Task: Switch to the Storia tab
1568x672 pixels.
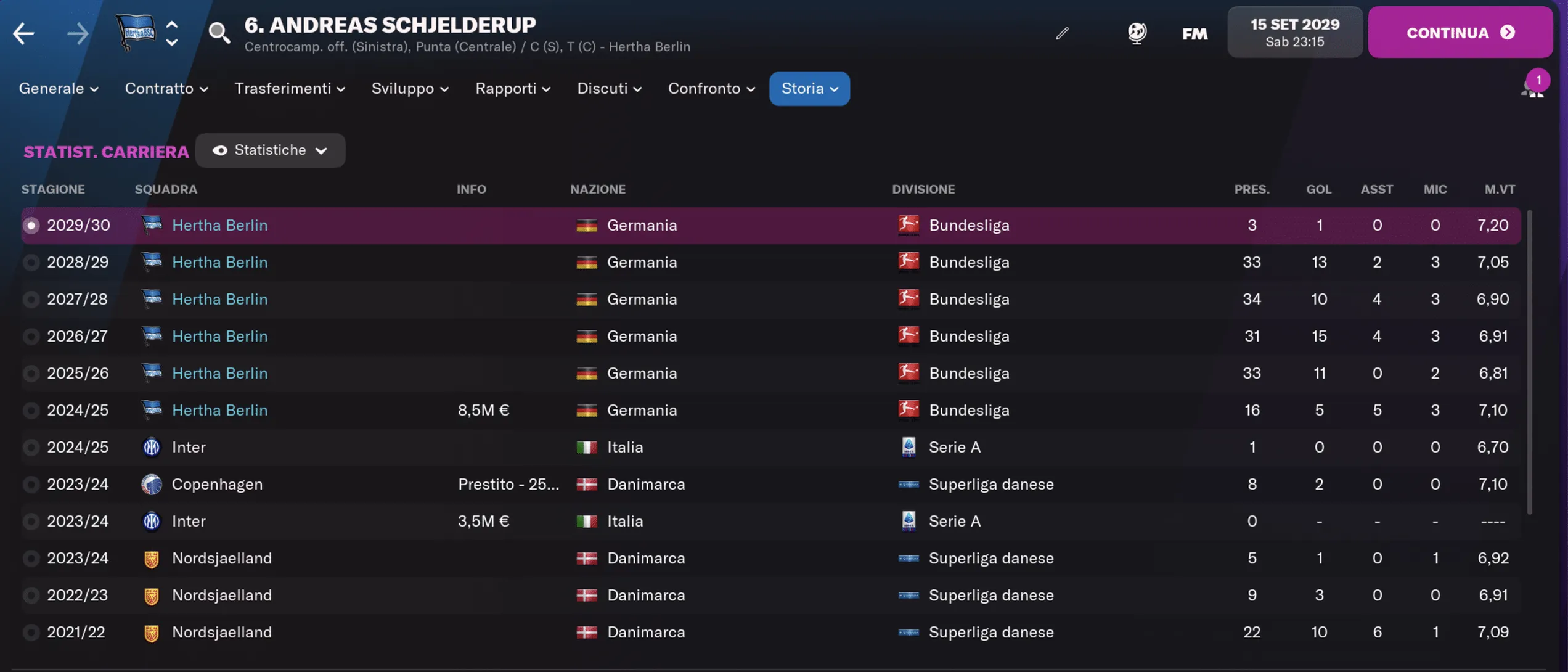Action: [809, 88]
